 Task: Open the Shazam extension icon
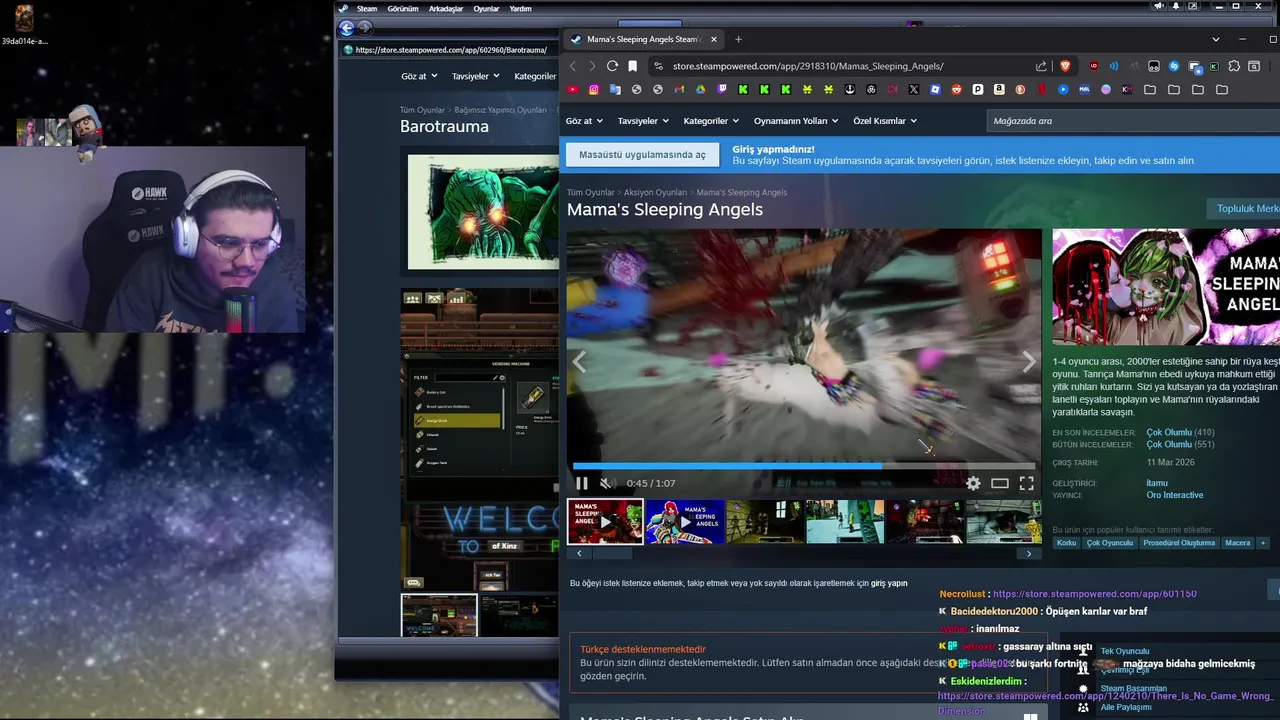click(1174, 66)
